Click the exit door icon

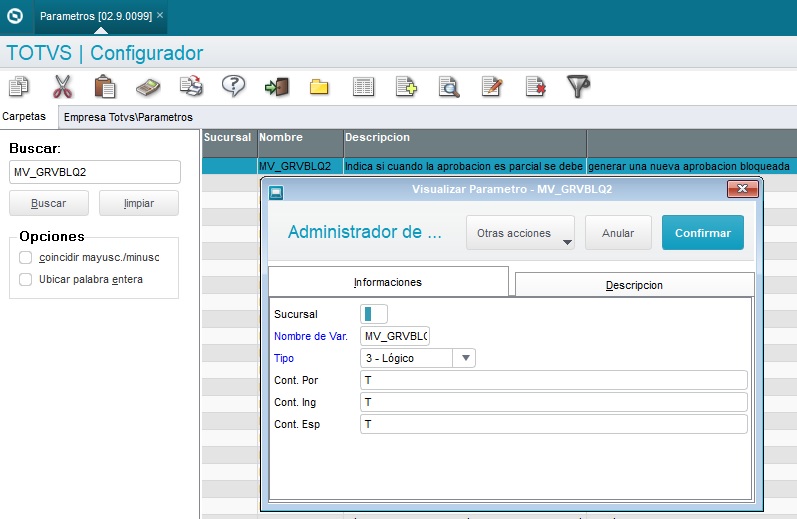click(277, 87)
